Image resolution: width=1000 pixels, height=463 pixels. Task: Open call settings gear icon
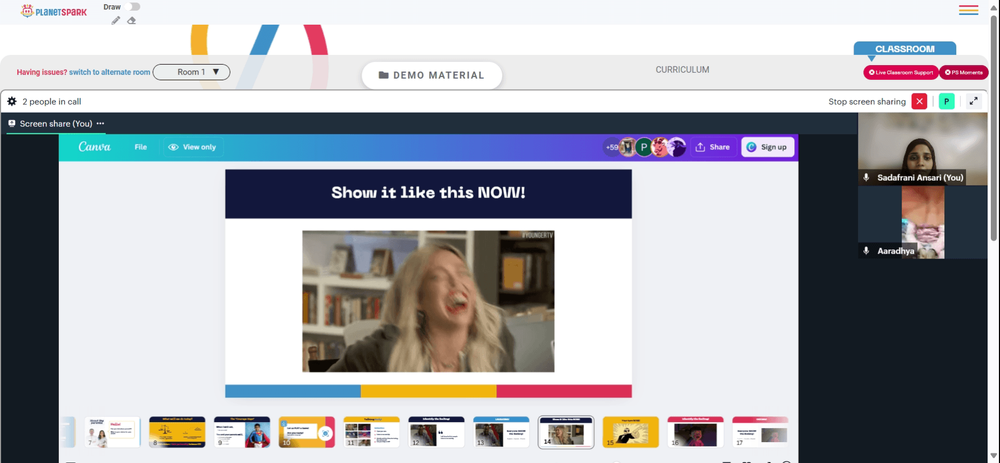coord(12,101)
